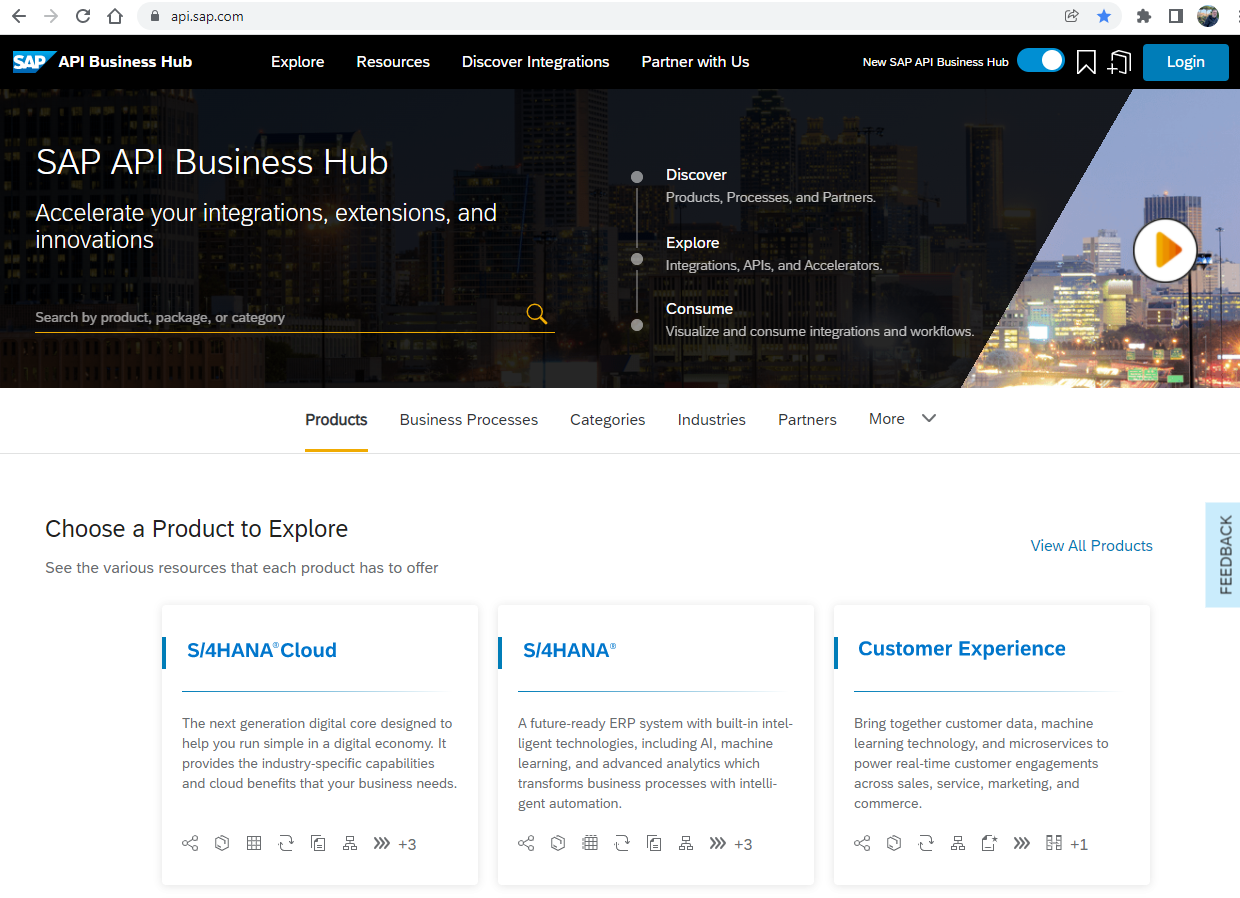The image size is (1240, 898).
Task: Click the documents icon on S/4HANA card
Action: (x=654, y=843)
